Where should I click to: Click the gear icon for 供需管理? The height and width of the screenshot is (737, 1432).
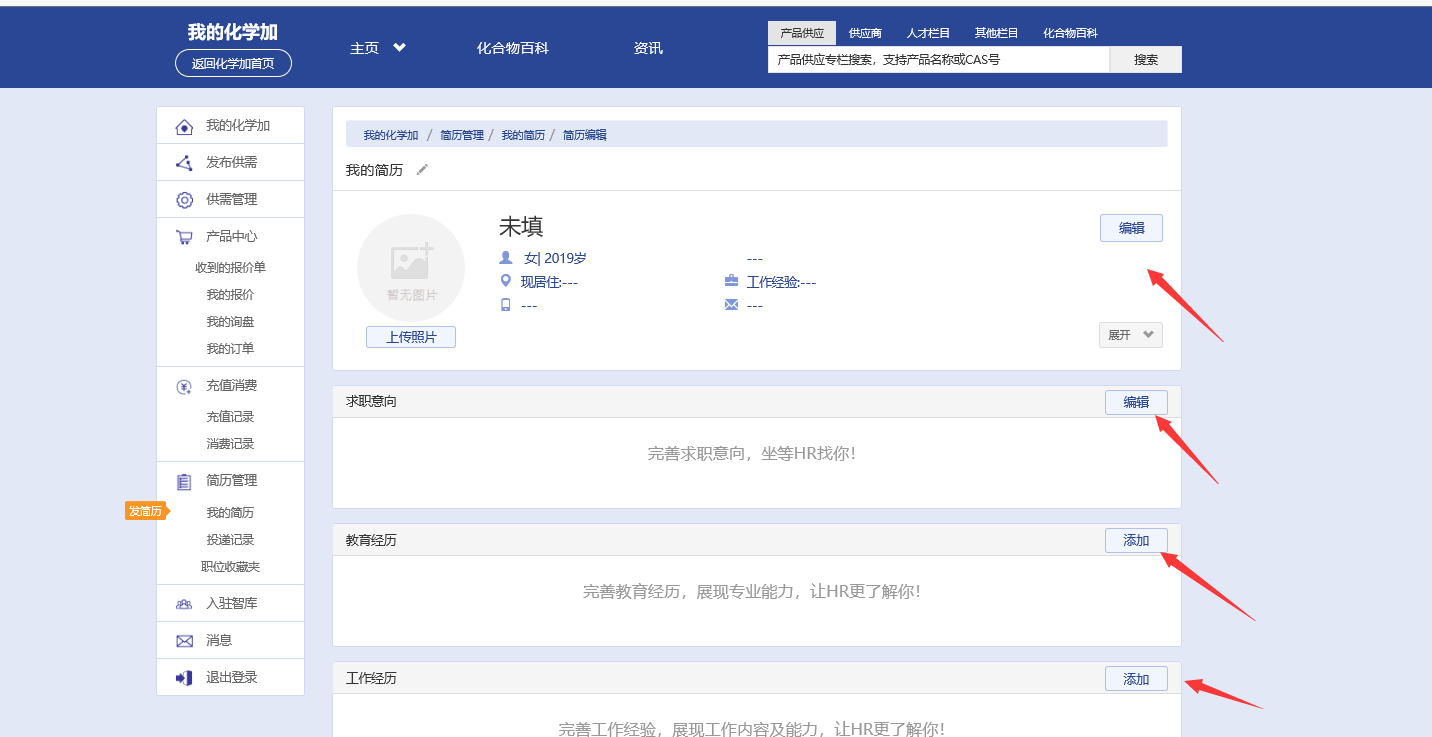pyautogui.click(x=184, y=200)
